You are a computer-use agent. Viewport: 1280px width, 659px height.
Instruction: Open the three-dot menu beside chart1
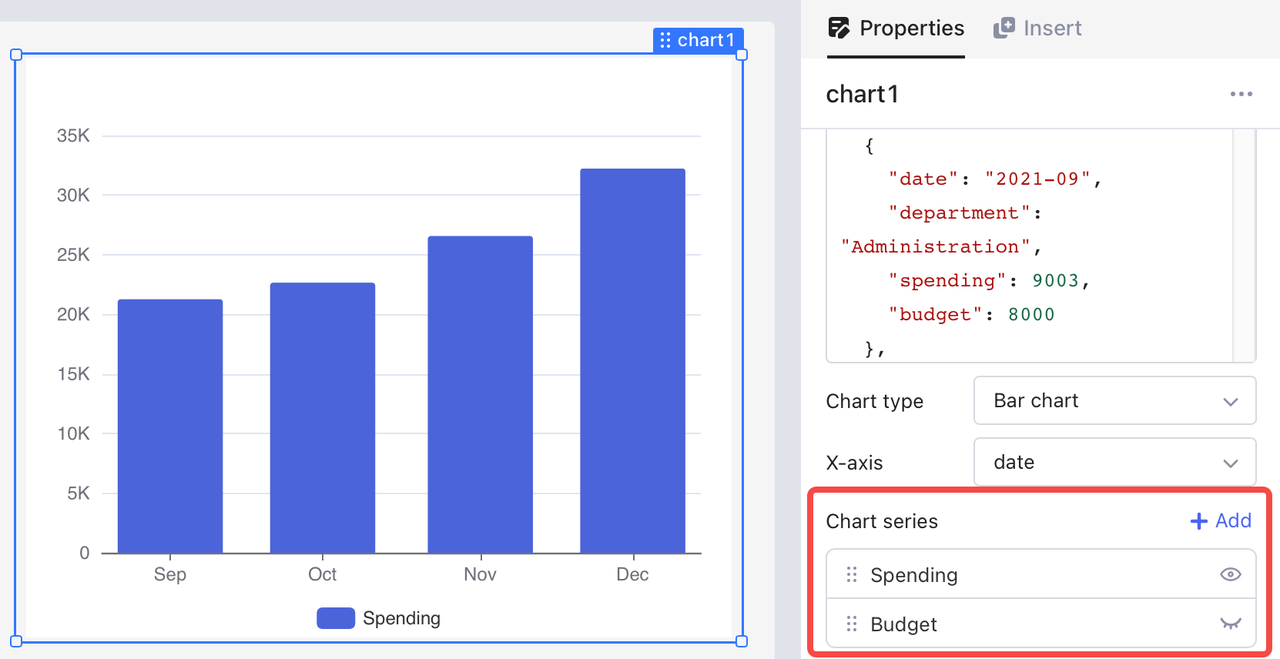coord(1241,94)
